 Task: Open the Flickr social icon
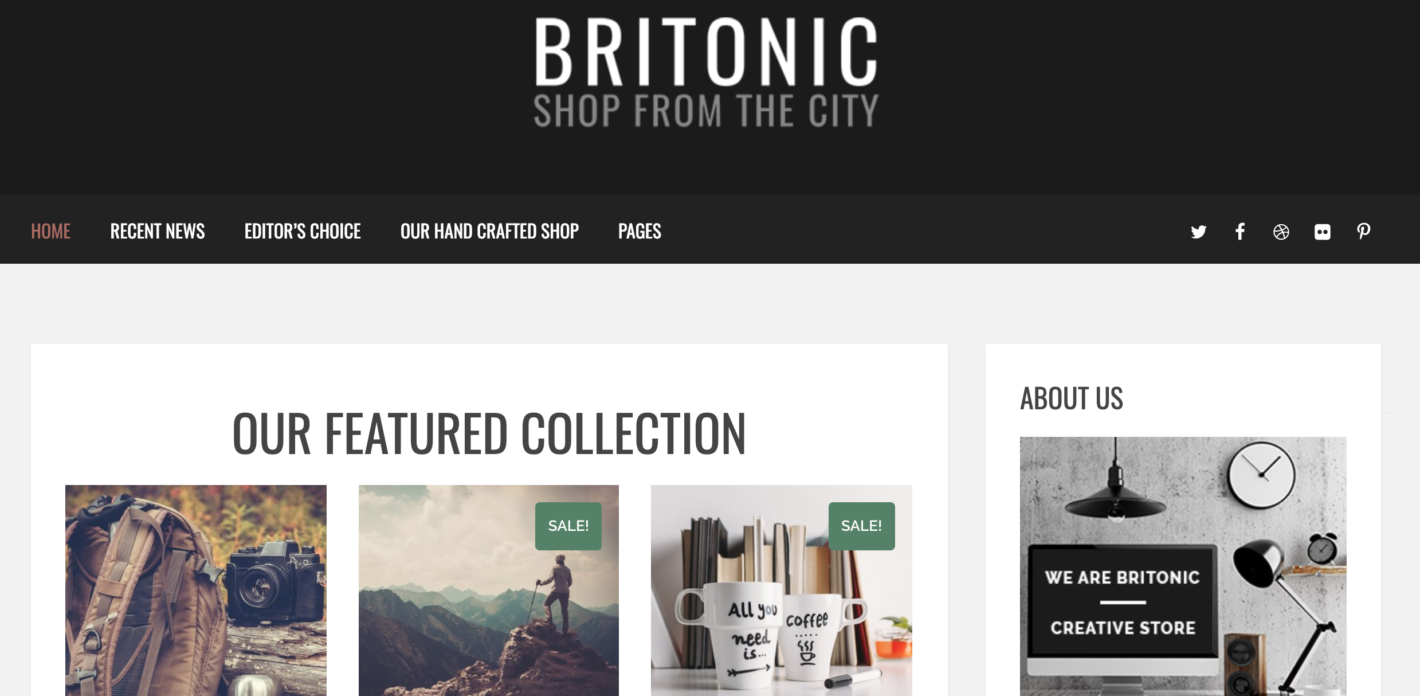click(x=1322, y=232)
